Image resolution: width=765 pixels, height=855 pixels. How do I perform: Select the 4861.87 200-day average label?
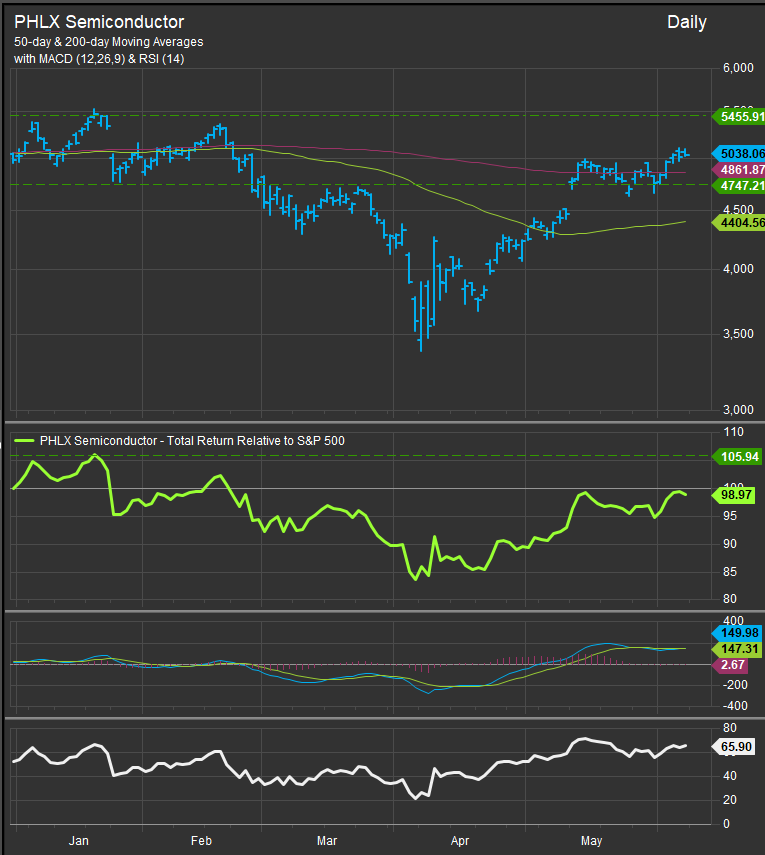point(739,170)
